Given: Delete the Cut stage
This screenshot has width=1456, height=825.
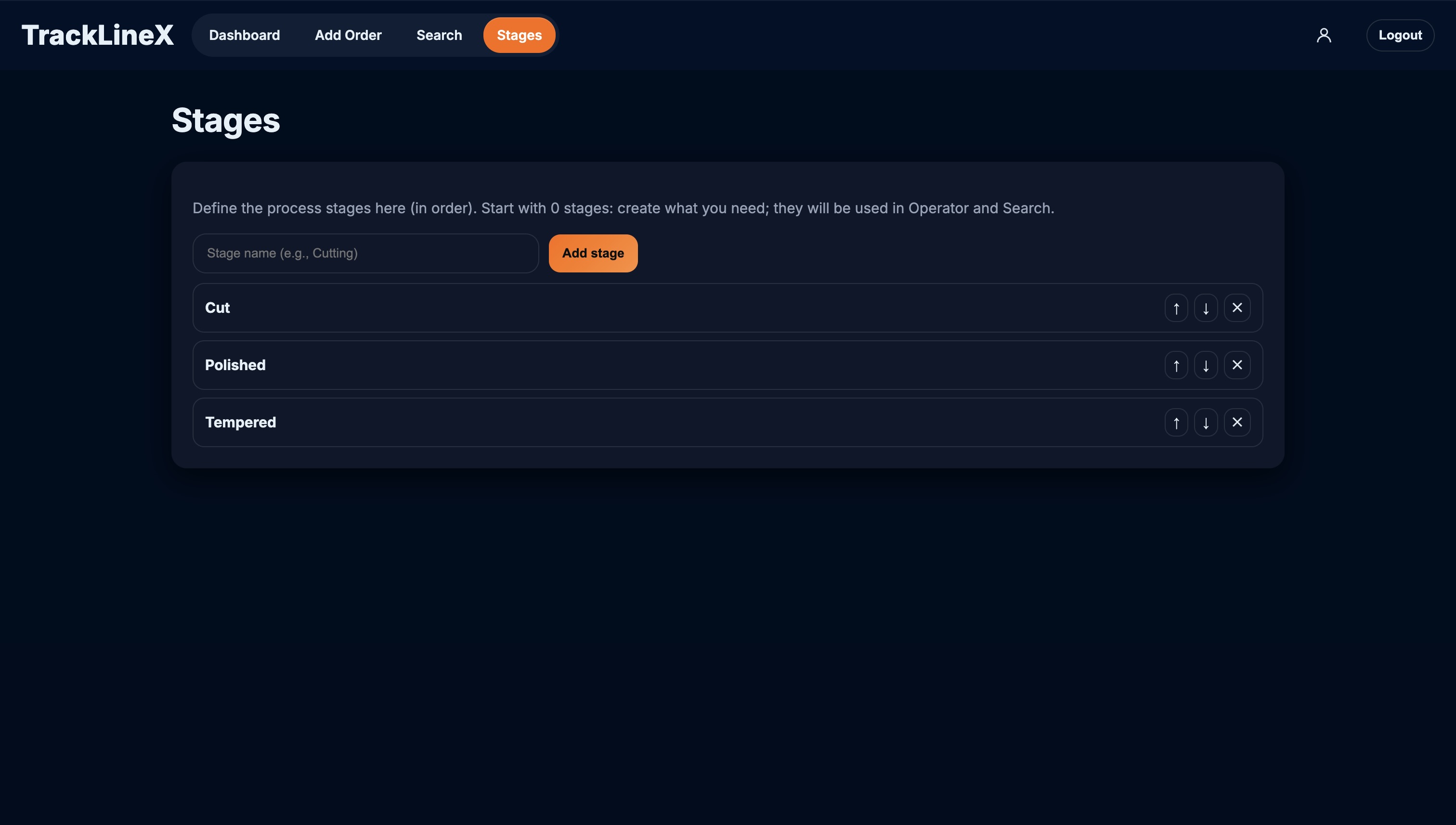Looking at the screenshot, I should [1236, 308].
